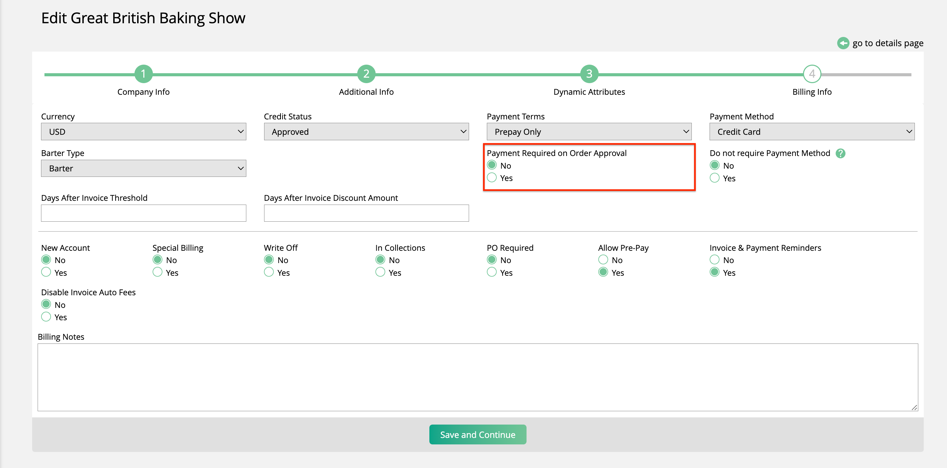This screenshot has height=468, width=947.
Task: Select Yes for Write Off
Action: pos(269,272)
